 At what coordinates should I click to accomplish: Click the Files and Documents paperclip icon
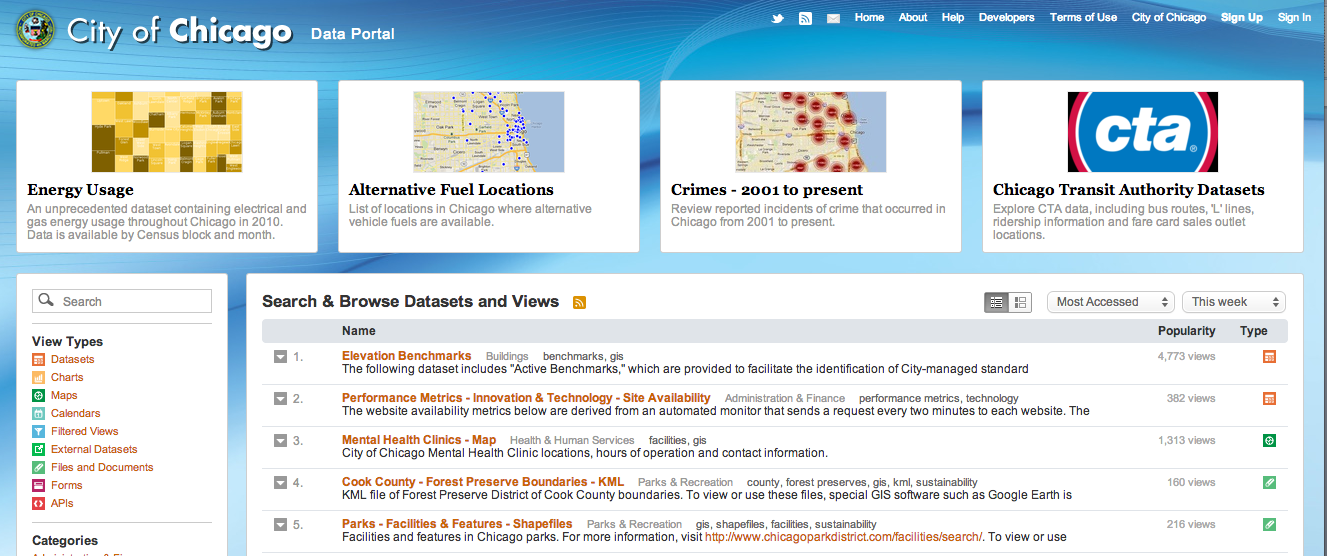39,467
